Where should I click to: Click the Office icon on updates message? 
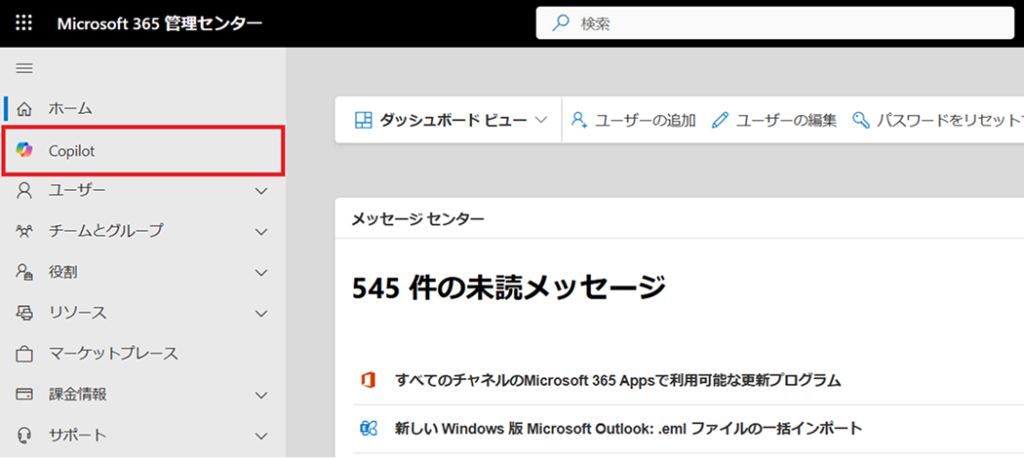point(369,380)
